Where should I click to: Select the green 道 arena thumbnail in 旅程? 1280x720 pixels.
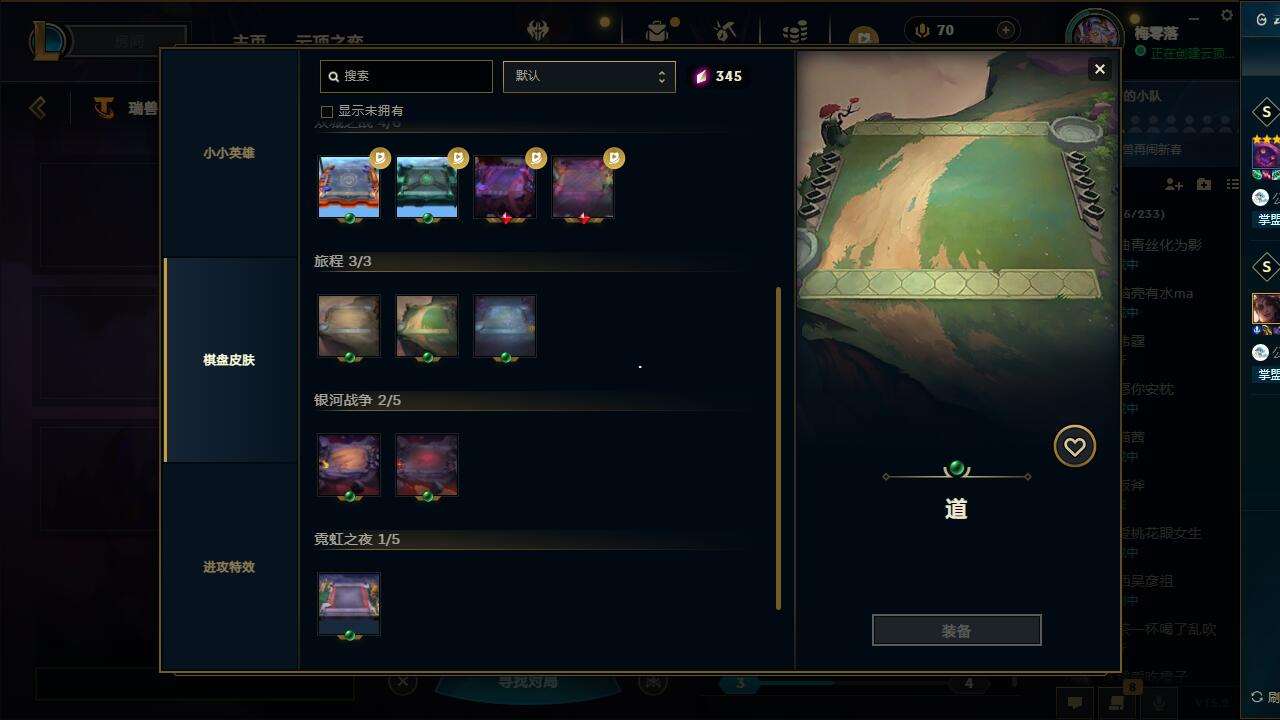tap(427, 326)
